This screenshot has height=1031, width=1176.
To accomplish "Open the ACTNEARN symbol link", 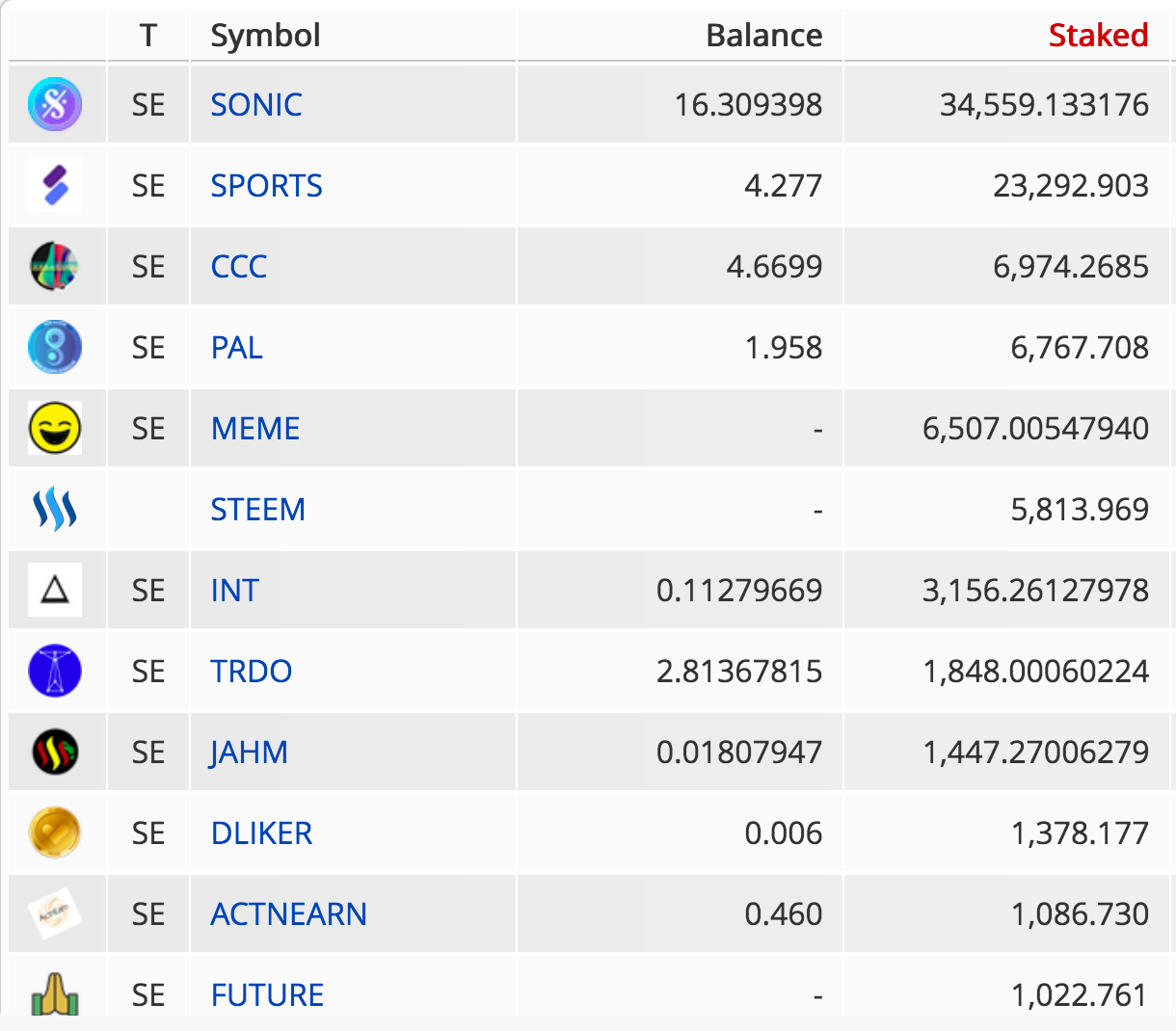I will pos(288,913).
